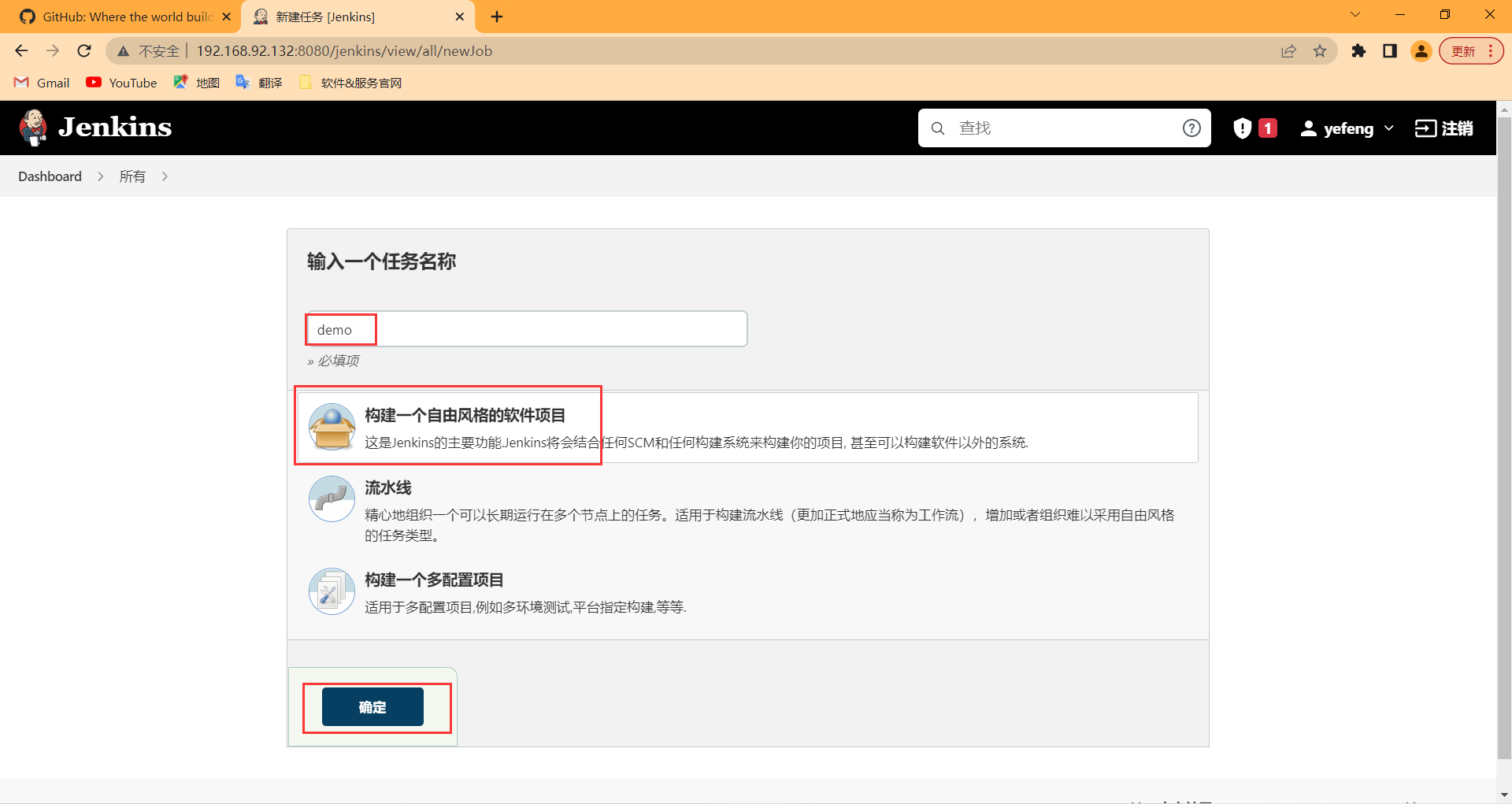Switch to the 新建任务 Jenkins tab
This screenshot has width=1512, height=804.
(358, 17)
